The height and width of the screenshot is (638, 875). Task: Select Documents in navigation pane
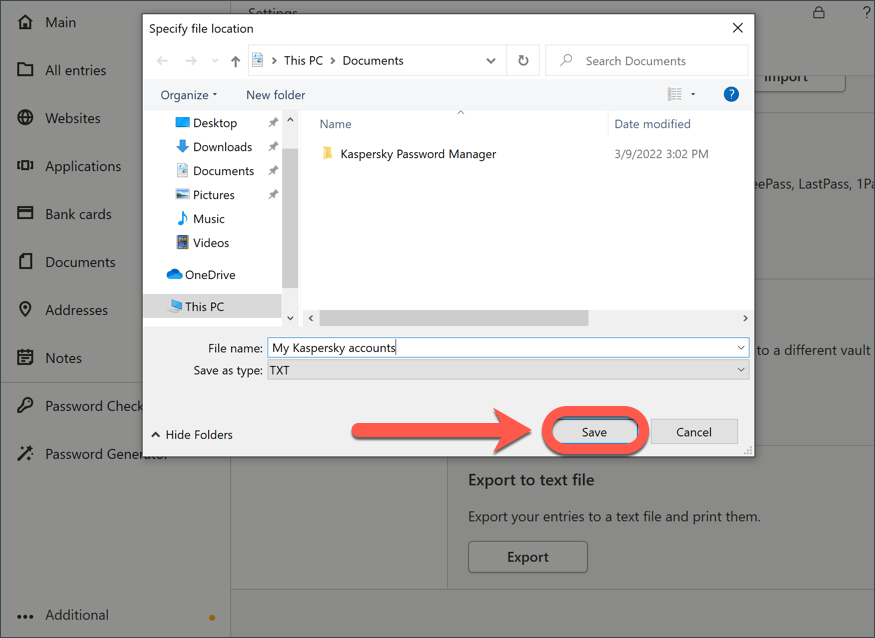(x=215, y=171)
